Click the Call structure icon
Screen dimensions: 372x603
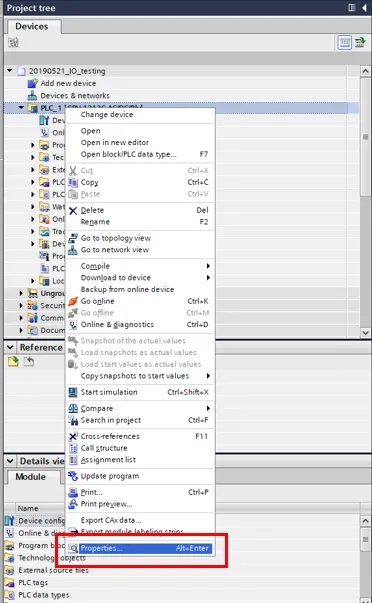(x=73, y=448)
